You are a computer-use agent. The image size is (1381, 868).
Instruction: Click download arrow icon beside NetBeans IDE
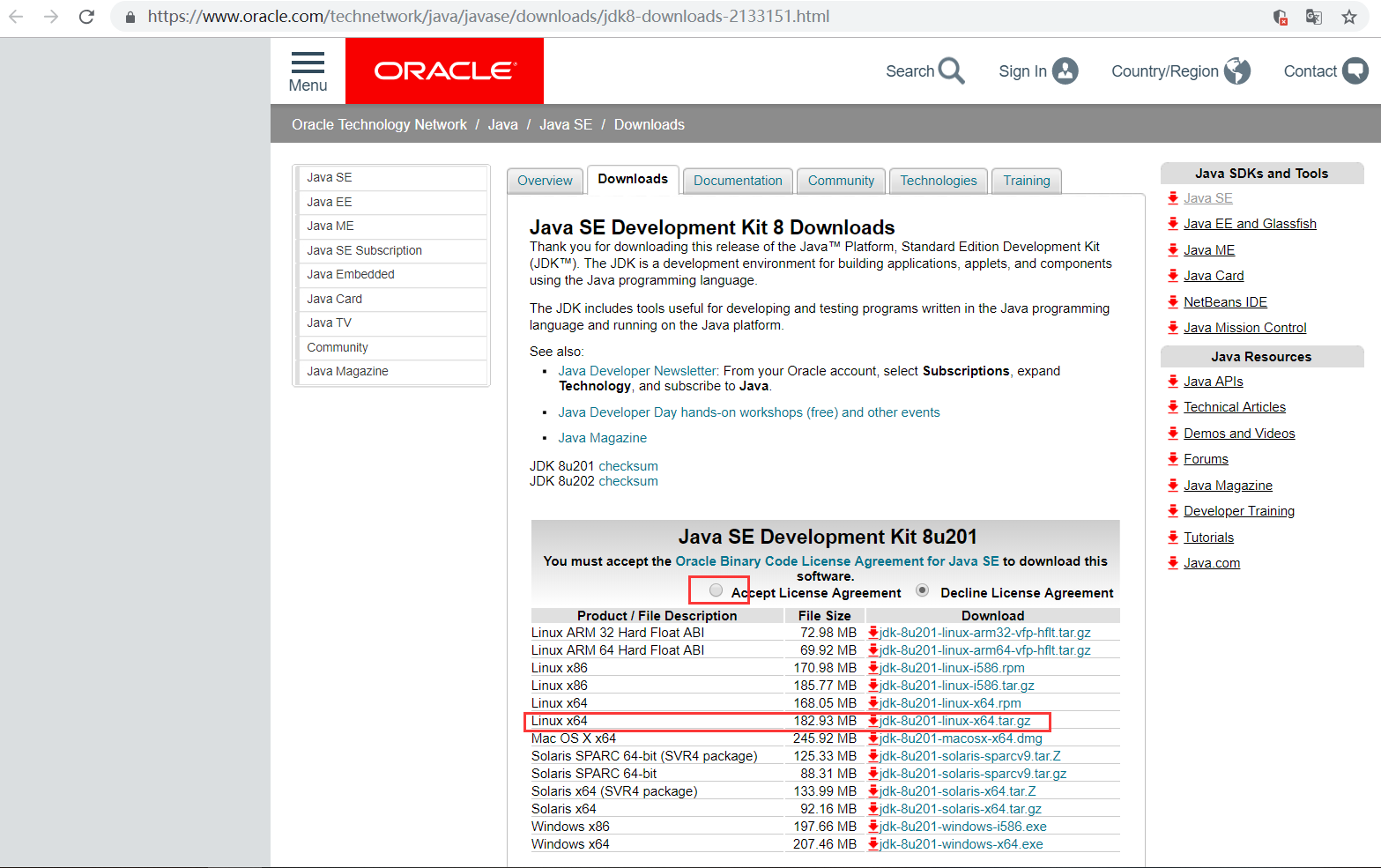(1173, 302)
